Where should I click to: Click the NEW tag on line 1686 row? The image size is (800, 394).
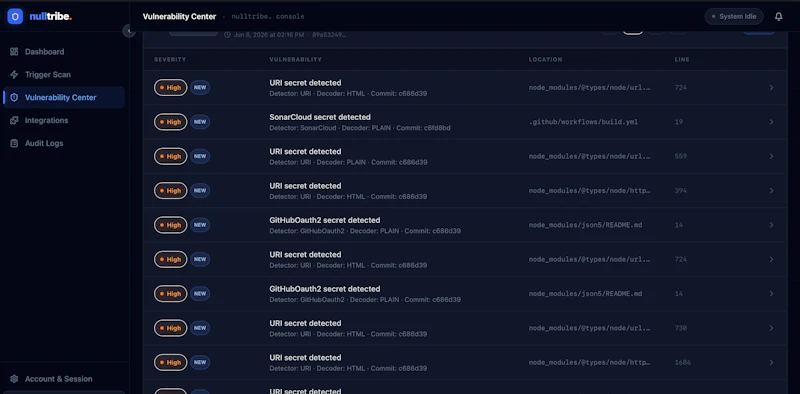[200, 362]
